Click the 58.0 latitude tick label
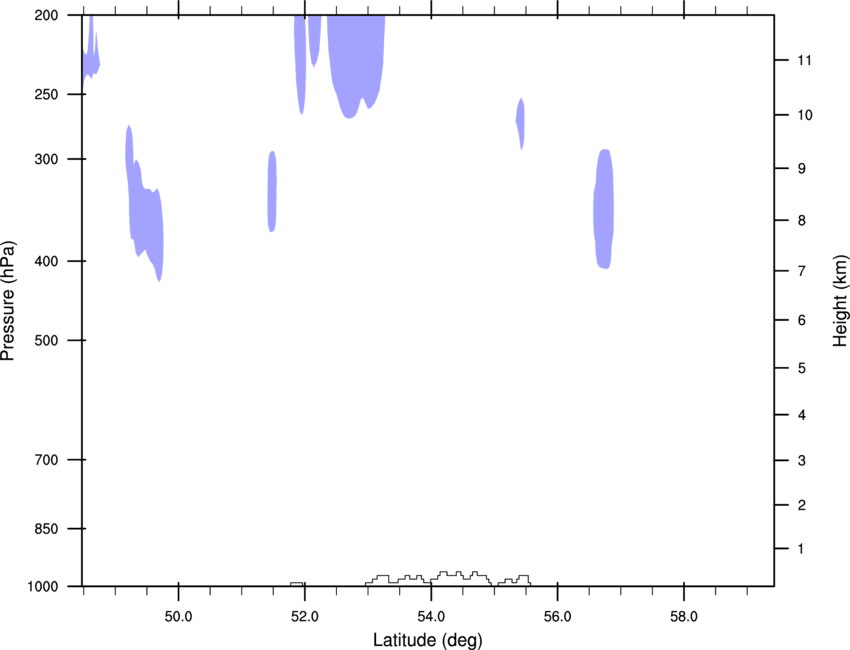This screenshot has width=850, height=650. 684,617
